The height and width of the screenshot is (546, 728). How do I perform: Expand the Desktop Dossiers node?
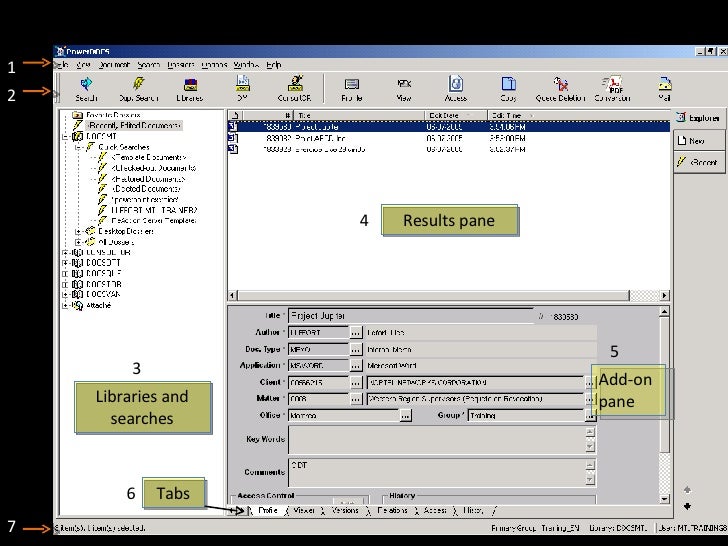point(78,231)
